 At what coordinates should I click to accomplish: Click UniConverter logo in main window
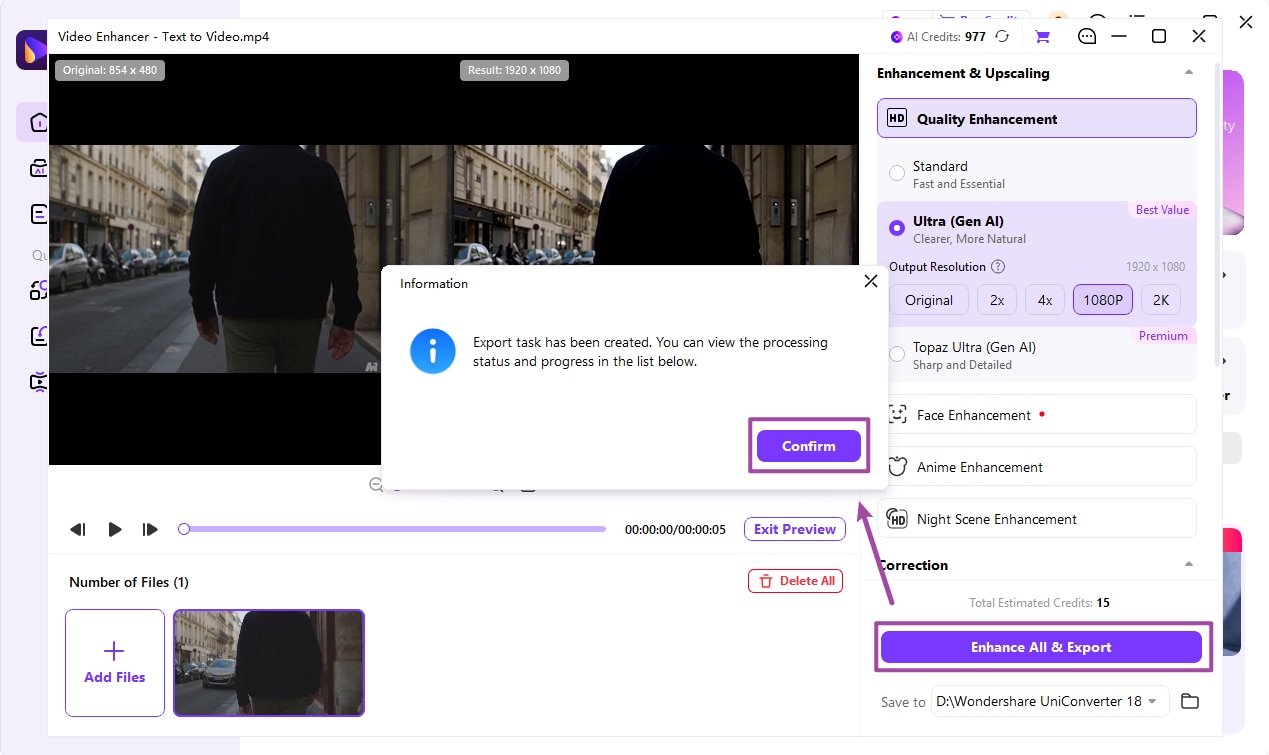click(30, 50)
